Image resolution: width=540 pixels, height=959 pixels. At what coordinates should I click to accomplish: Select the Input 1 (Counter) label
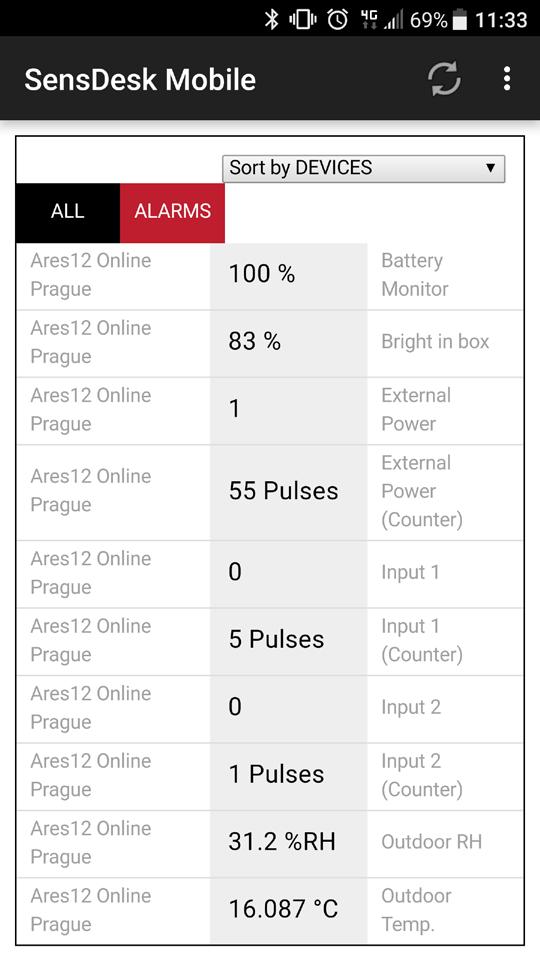422,640
